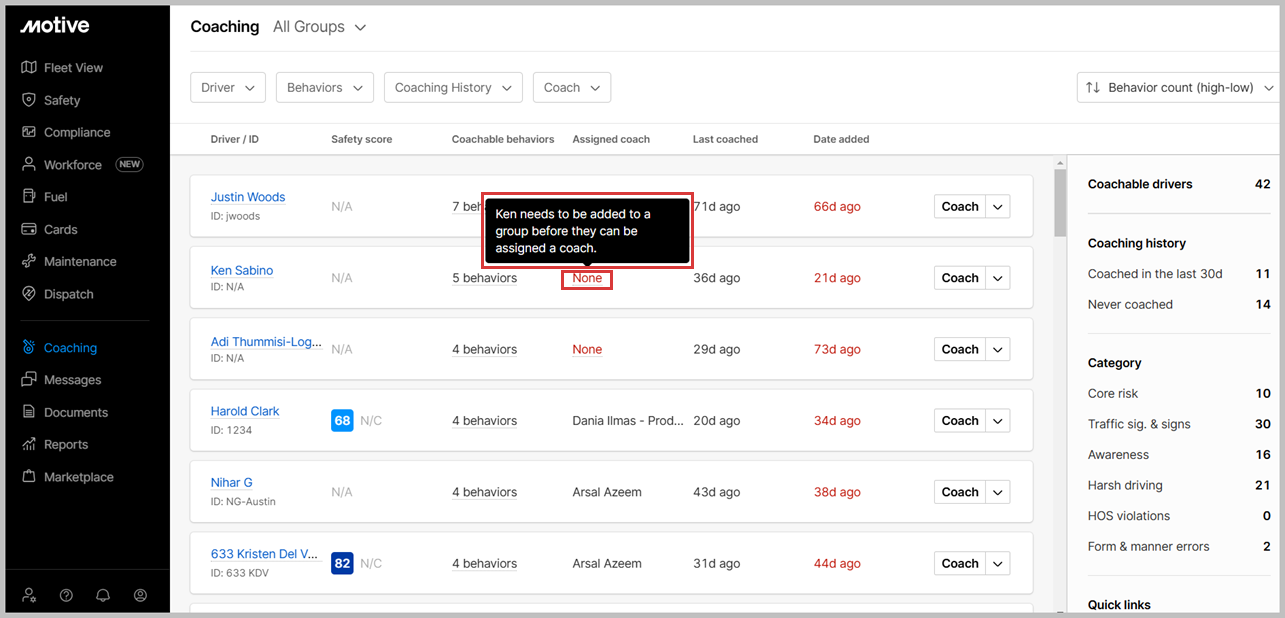Expand Coach arrow for Nihar G

[998, 492]
